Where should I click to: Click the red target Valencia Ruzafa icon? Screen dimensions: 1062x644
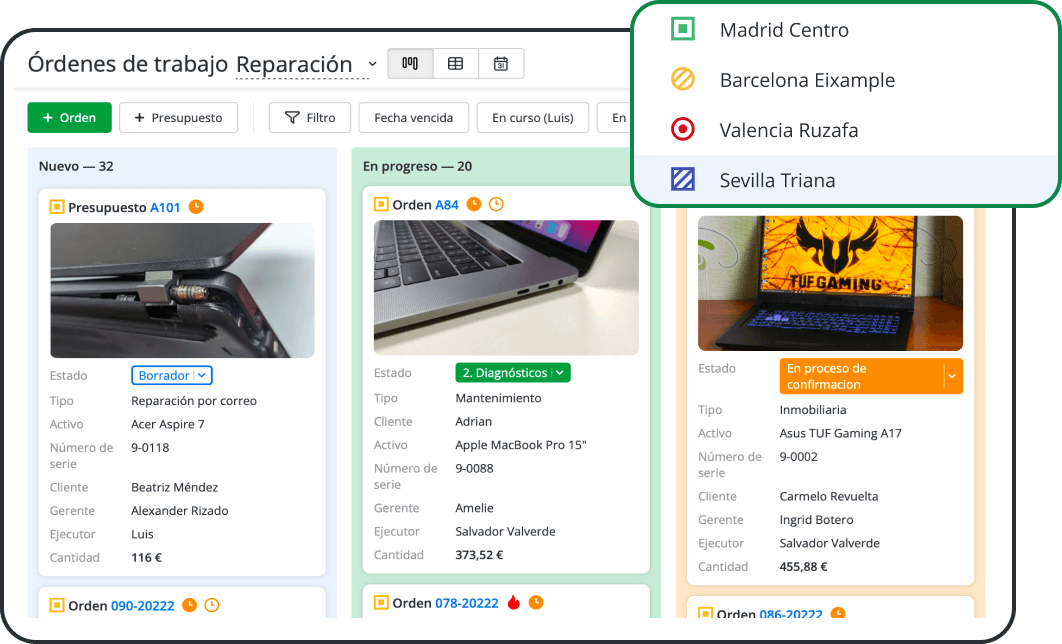click(x=683, y=129)
